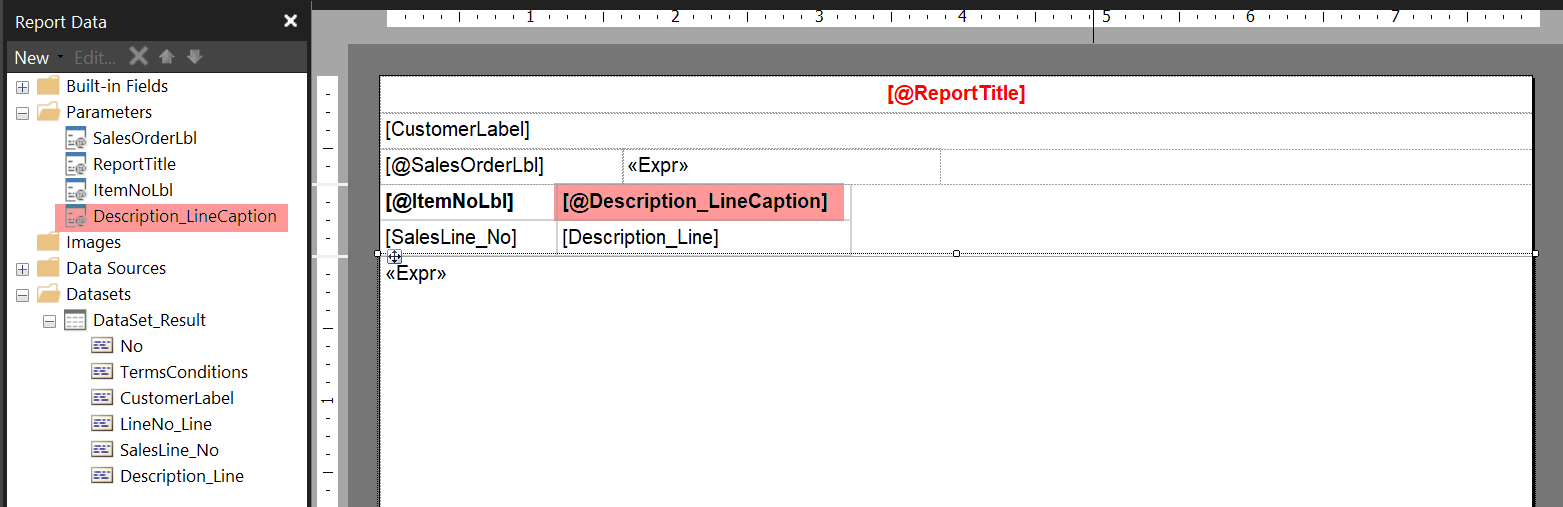This screenshot has width=1563, height=507.
Task: Collapse the DataSet_Result dataset node
Action: point(48,321)
